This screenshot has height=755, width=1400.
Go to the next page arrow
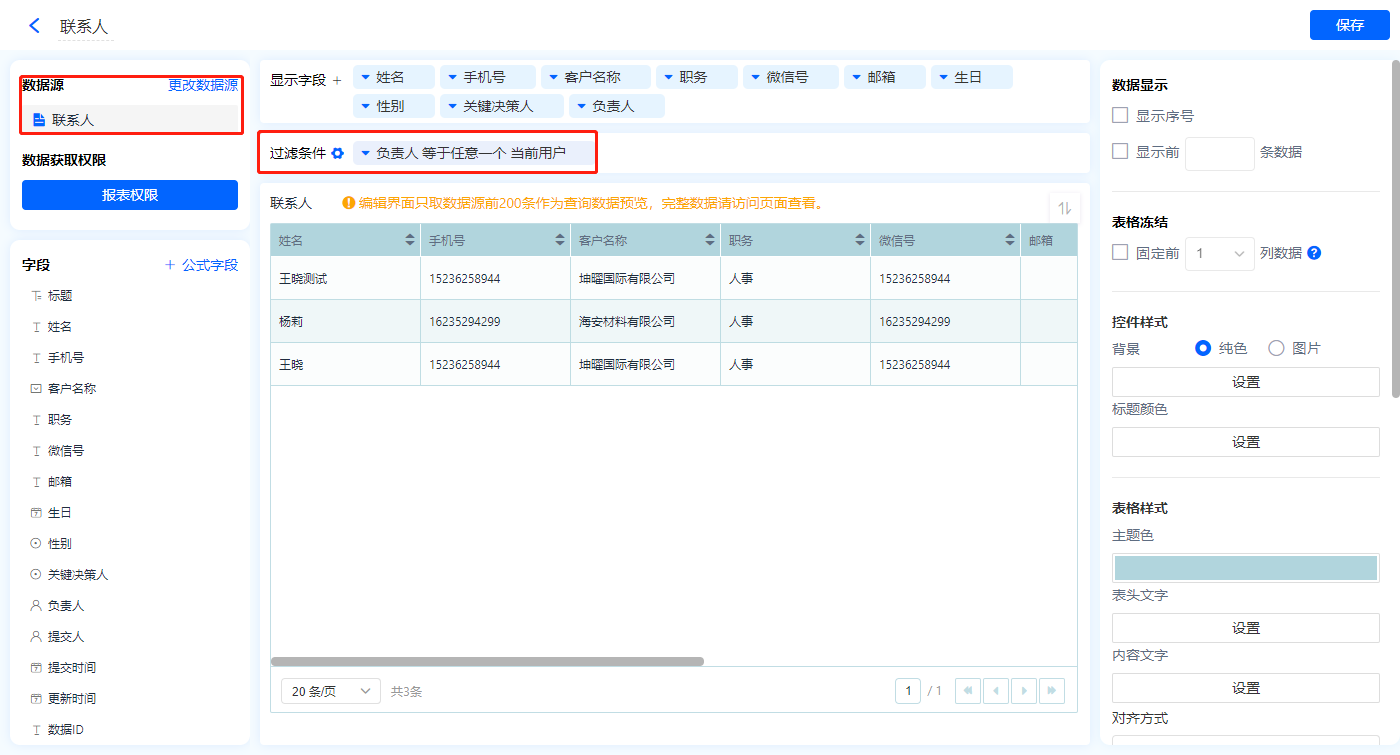point(1023,691)
